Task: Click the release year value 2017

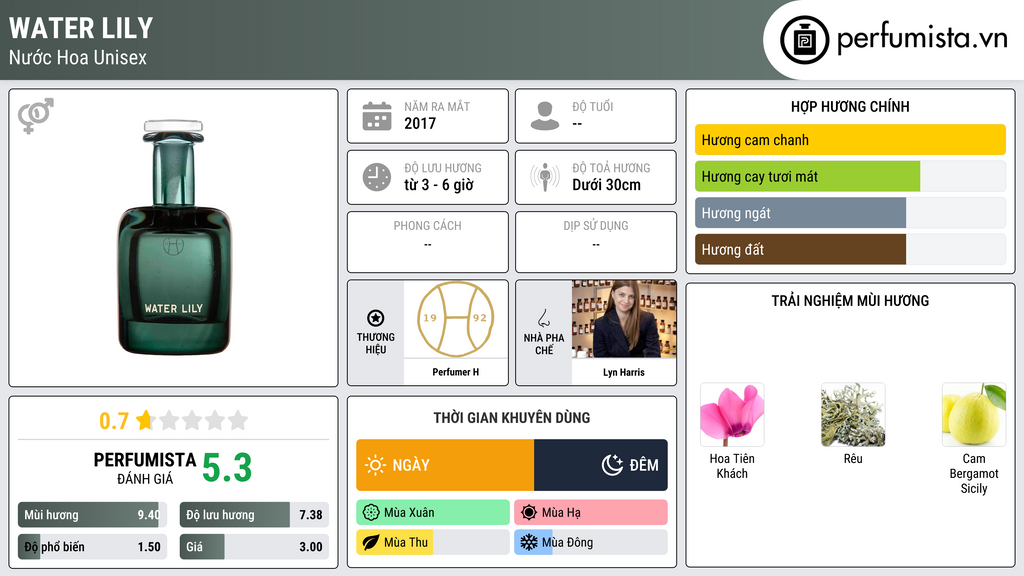Action: click(x=420, y=123)
